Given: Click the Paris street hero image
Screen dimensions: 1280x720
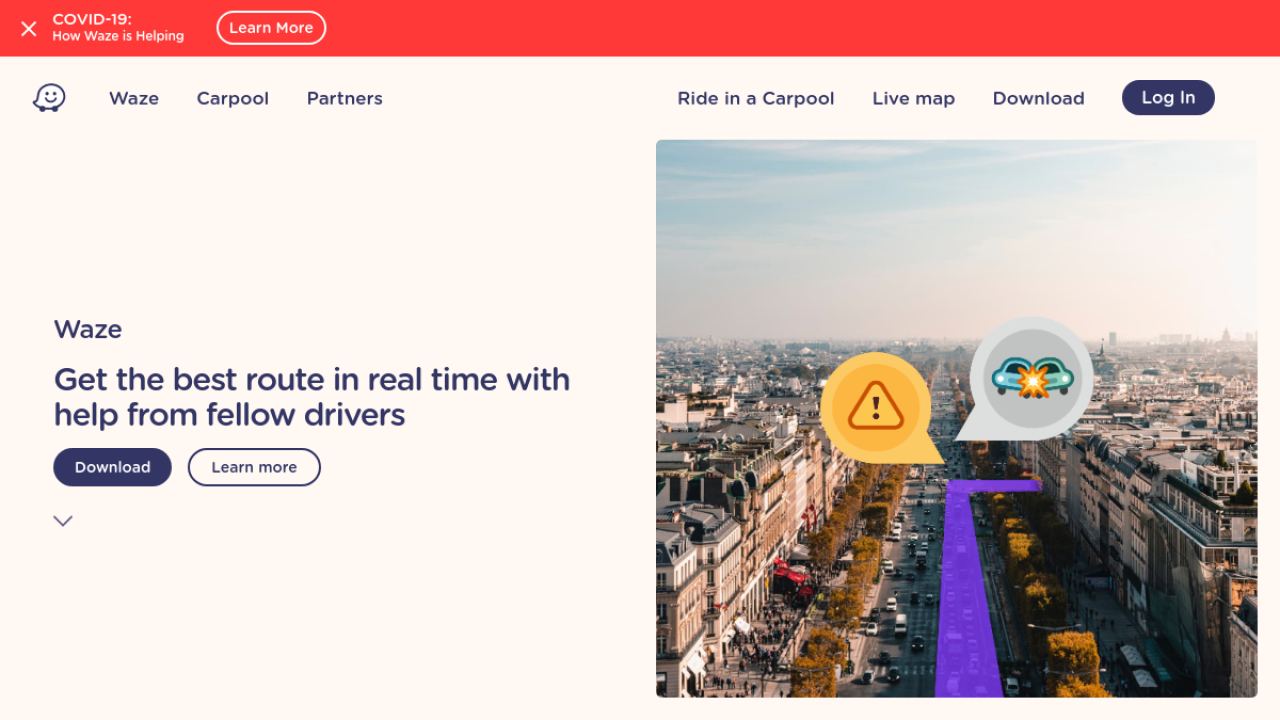Looking at the screenshot, I should coord(956,418).
